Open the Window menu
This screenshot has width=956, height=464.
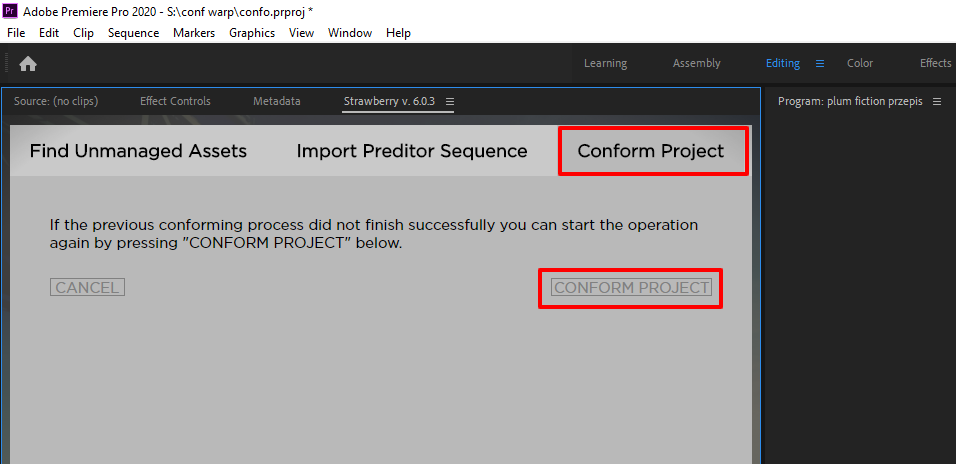(x=350, y=33)
